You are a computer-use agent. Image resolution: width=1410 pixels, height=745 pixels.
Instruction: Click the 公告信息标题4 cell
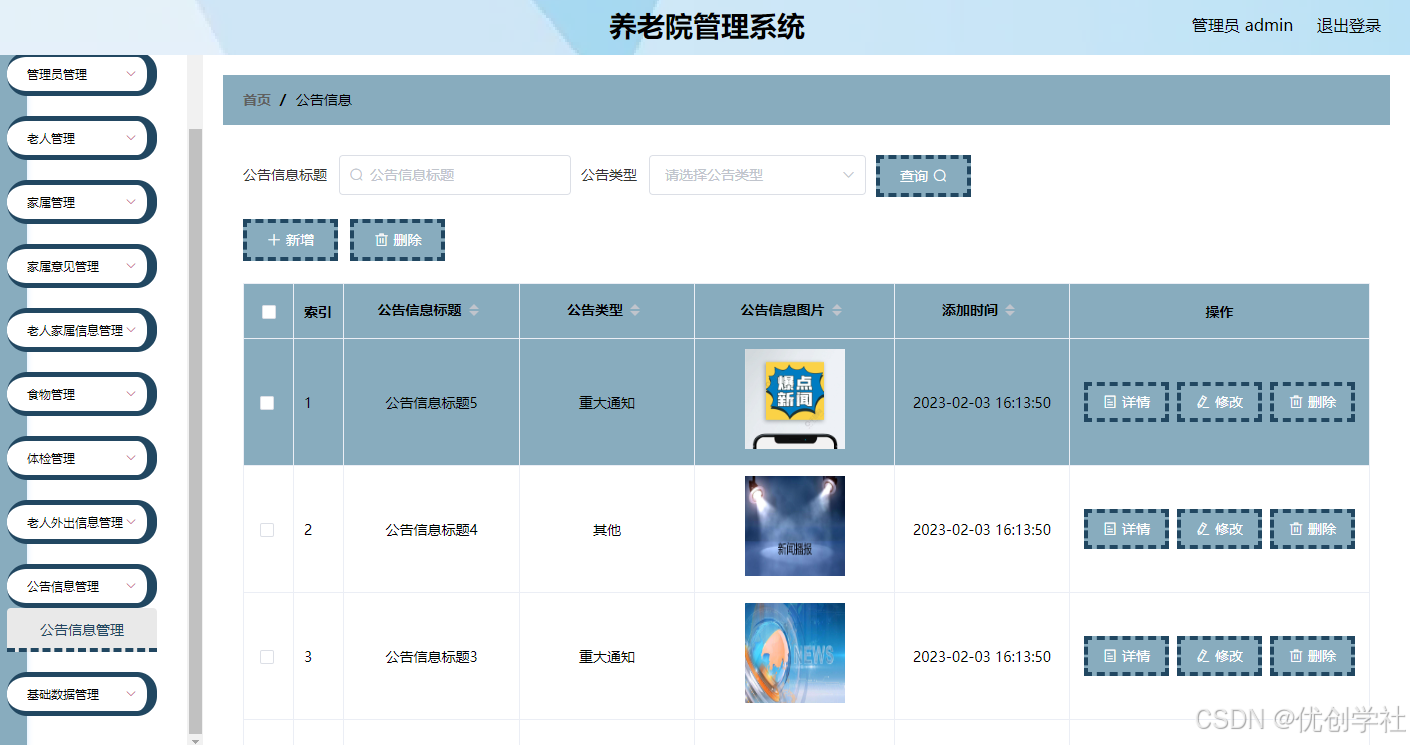[x=432, y=530]
